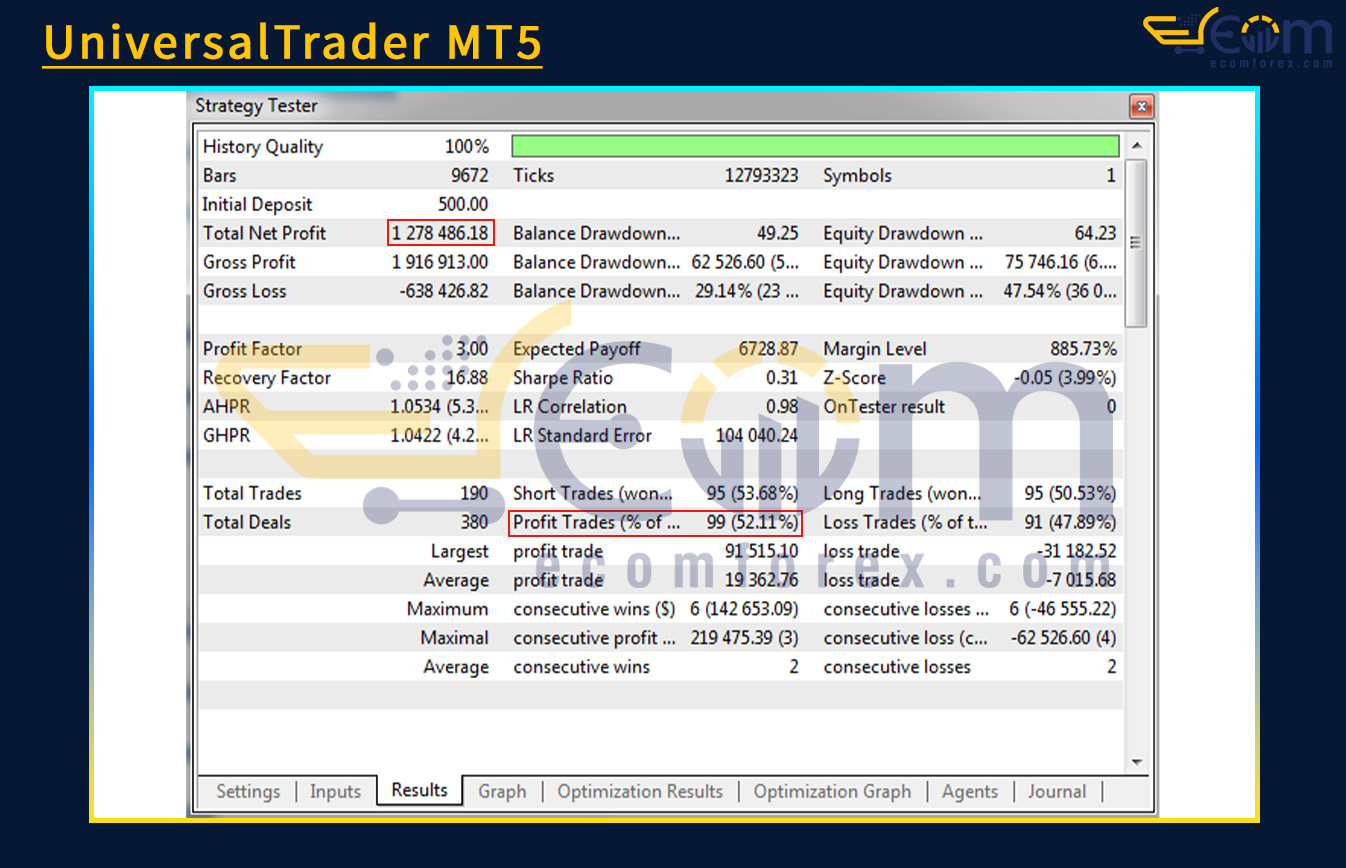The width and height of the screenshot is (1346, 868).
Task: Switch to Optimization Results tab
Action: pyautogui.click(x=640, y=791)
